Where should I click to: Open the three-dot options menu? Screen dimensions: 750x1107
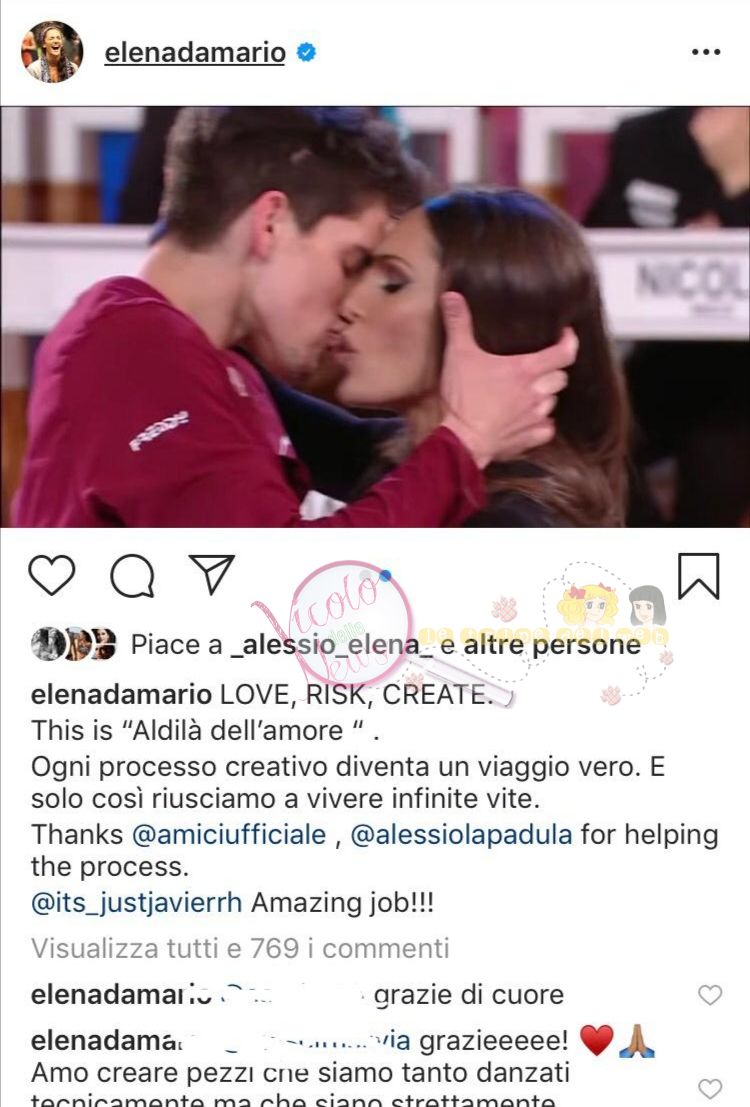pos(706,52)
